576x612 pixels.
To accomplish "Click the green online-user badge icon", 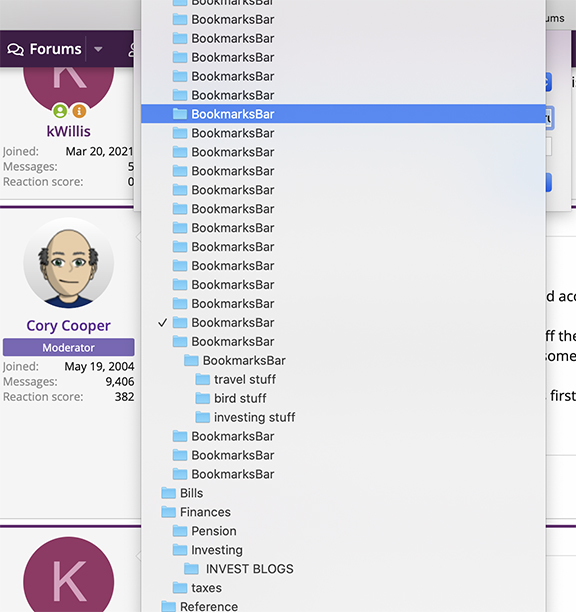I will tap(60, 111).
